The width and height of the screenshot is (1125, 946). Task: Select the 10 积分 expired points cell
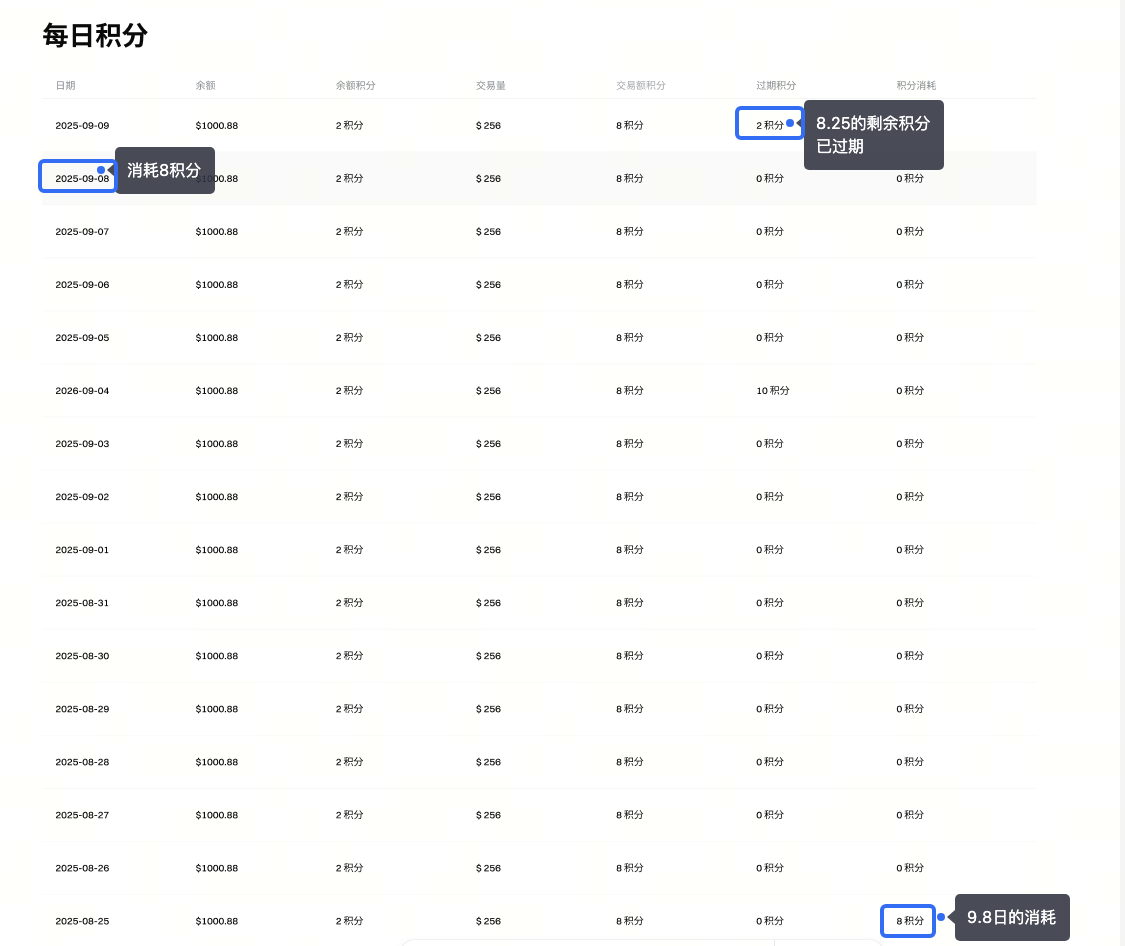point(772,391)
